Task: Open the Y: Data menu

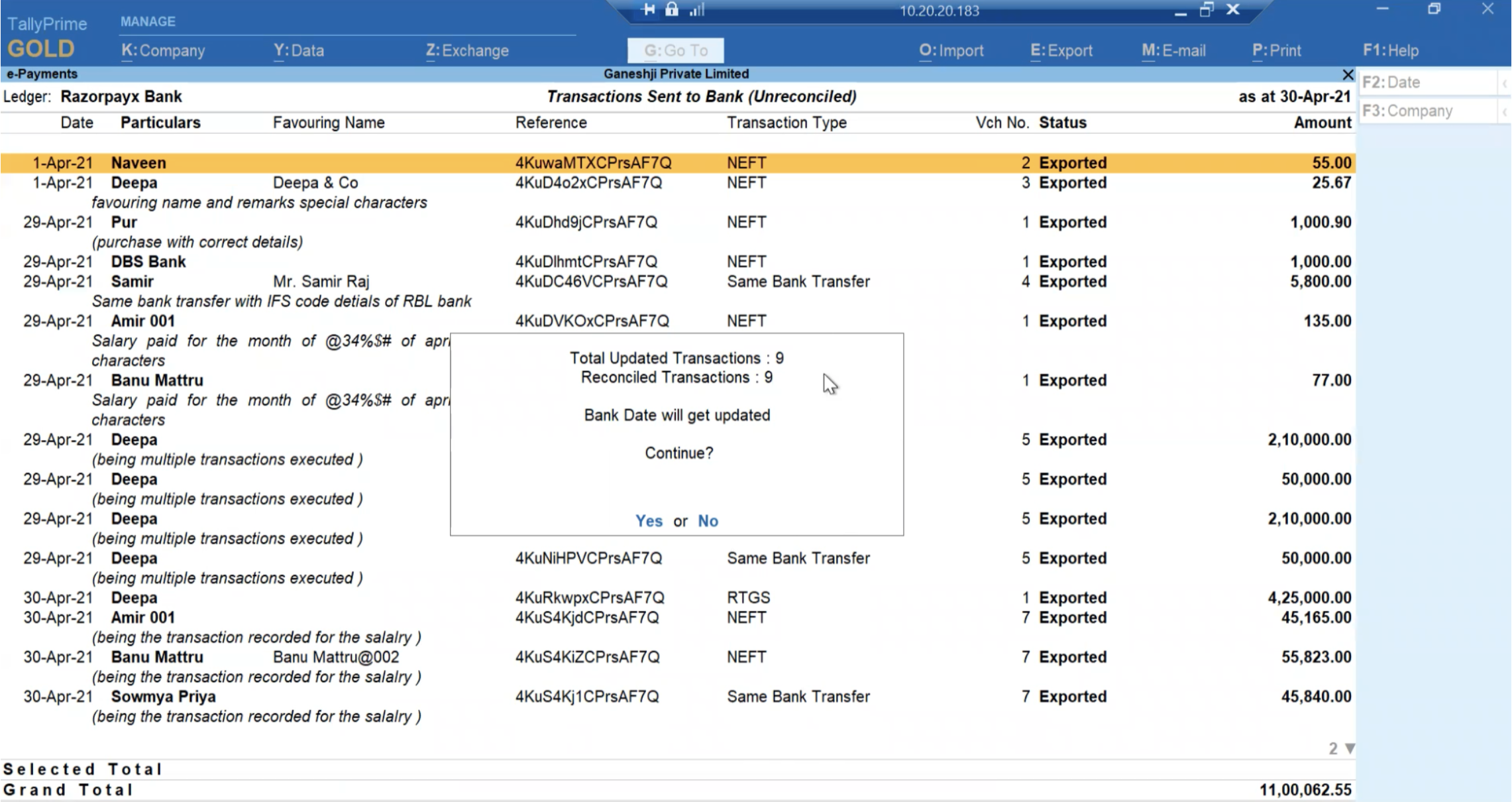Action: [299, 50]
